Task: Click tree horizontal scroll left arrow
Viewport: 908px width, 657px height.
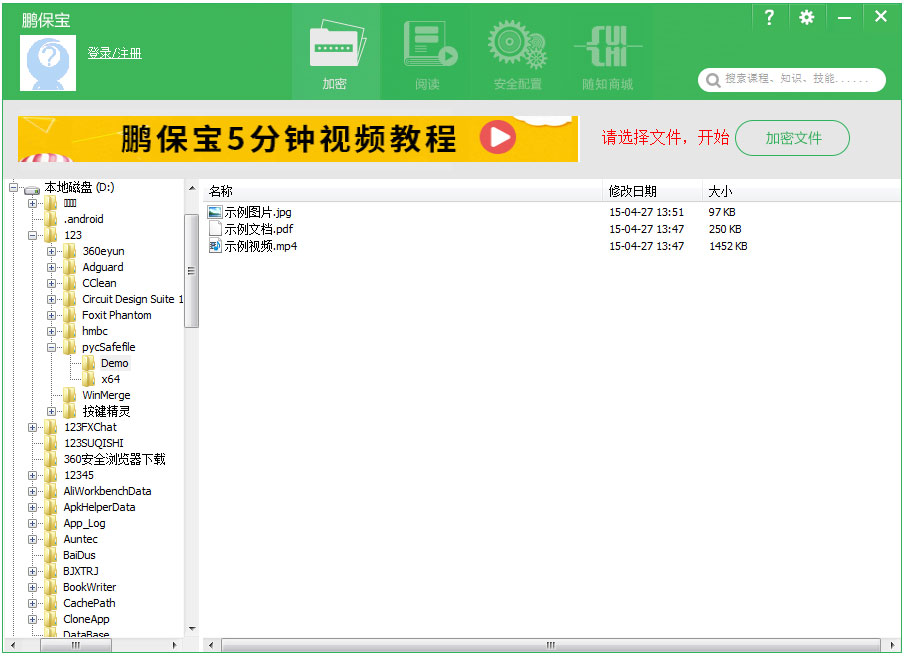Action: click(13, 645)
